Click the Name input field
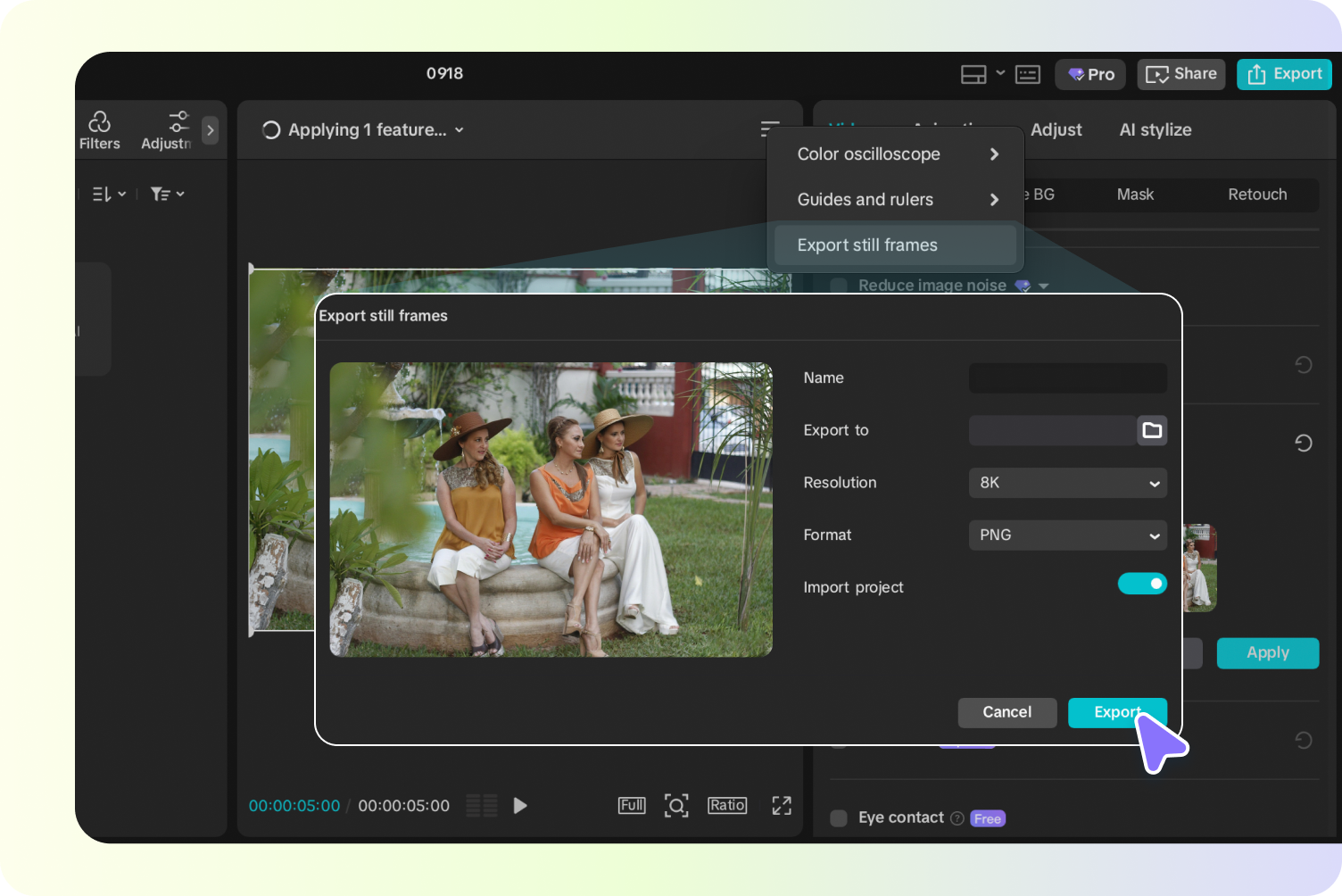Image resolution: width=1342 pixels, height=896 pixels. 1067,377
